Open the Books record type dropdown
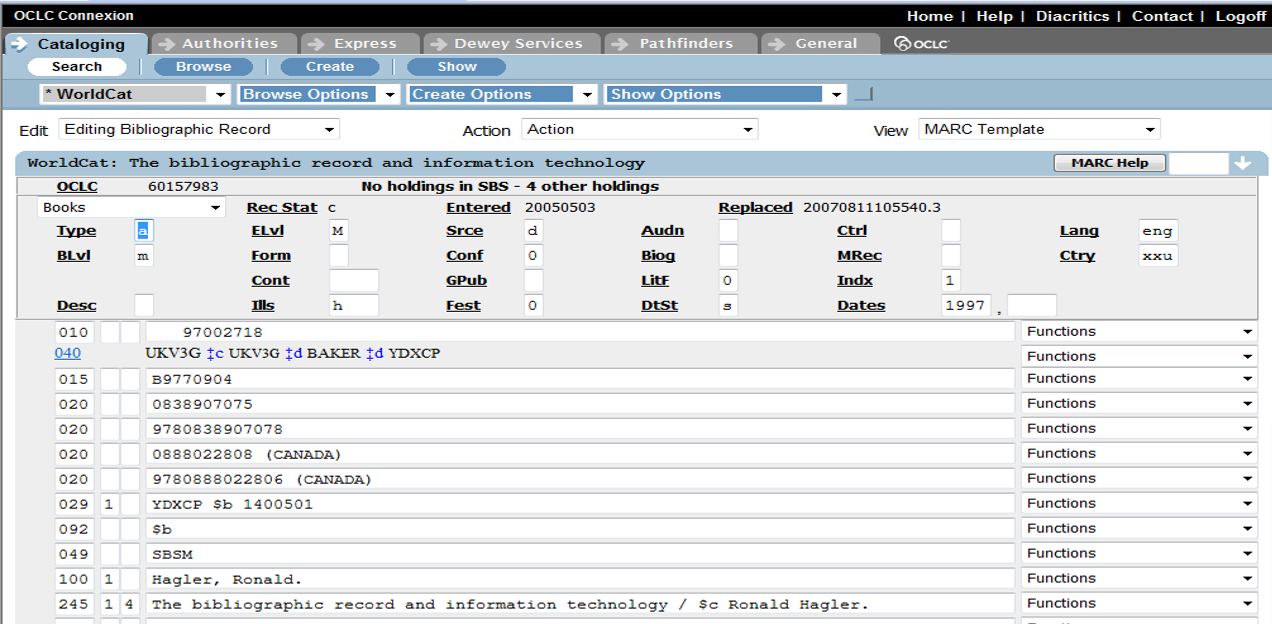 tap(131, 208)
